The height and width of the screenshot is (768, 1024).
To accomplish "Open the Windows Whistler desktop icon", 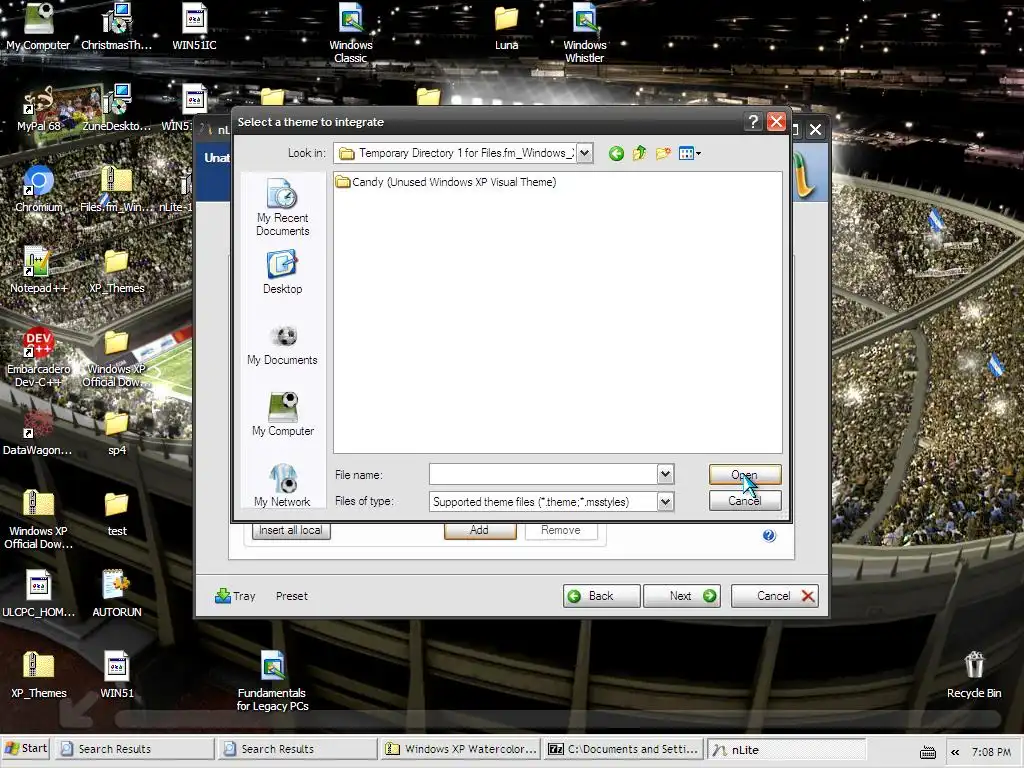I will (x=584, y=33).
